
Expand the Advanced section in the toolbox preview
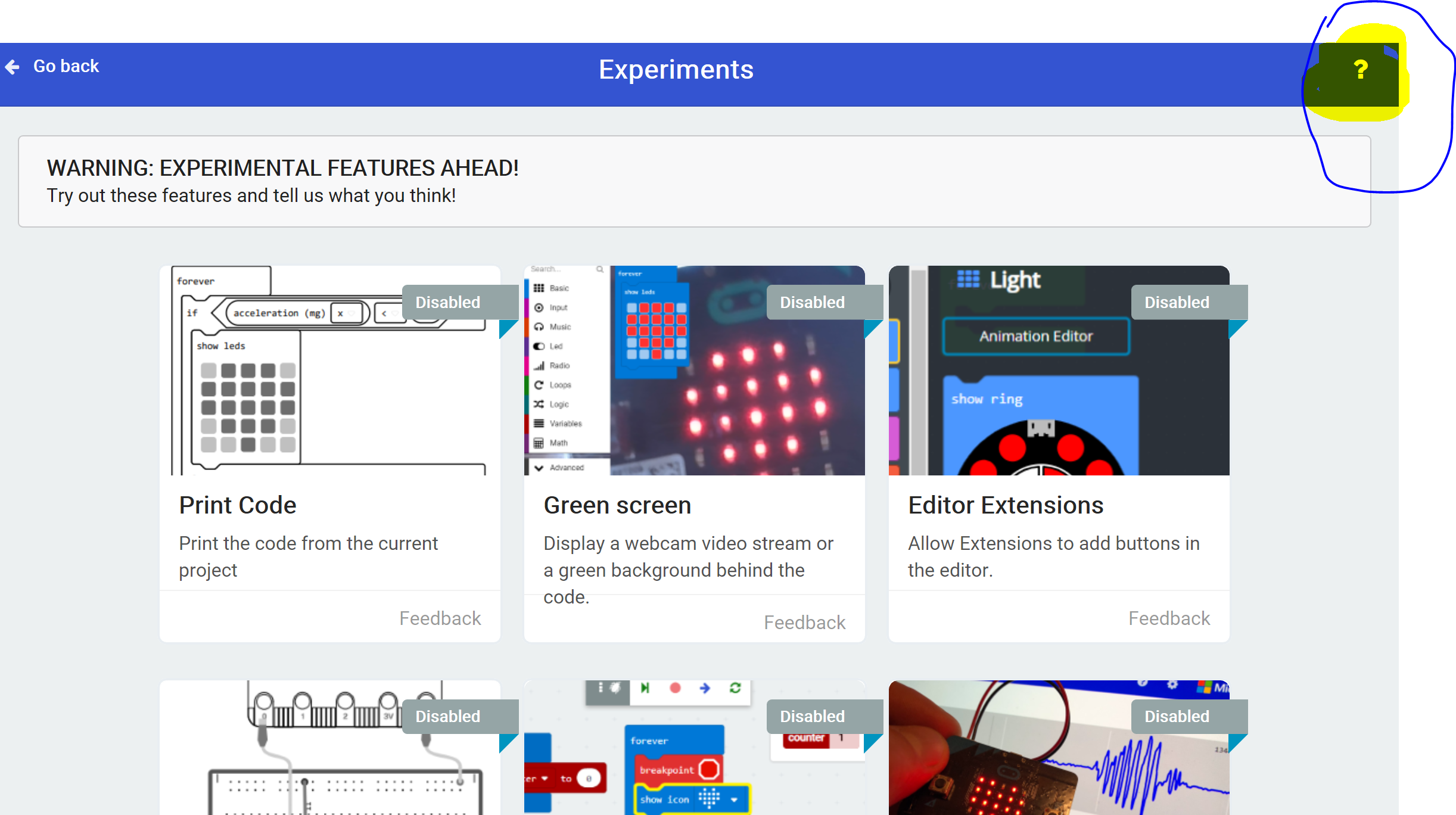point(566,468)
